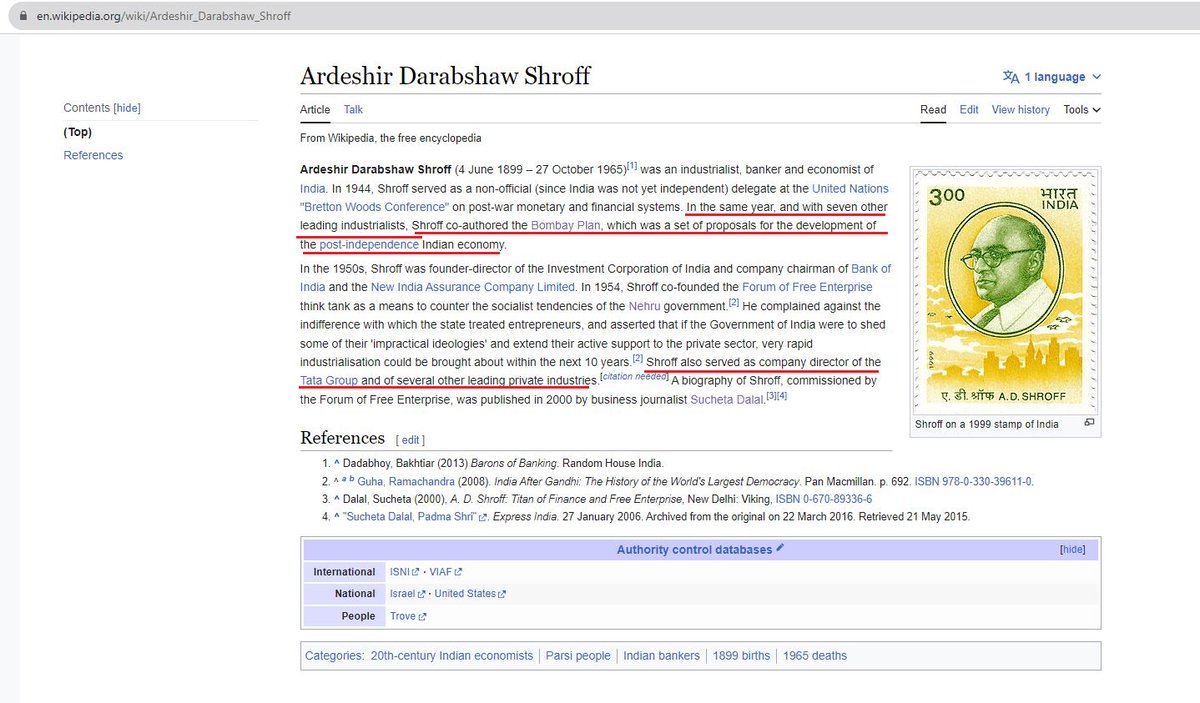Screen dimensions: 1200x703
Task: Select the Read tab
Action: (x=933, y=110)
